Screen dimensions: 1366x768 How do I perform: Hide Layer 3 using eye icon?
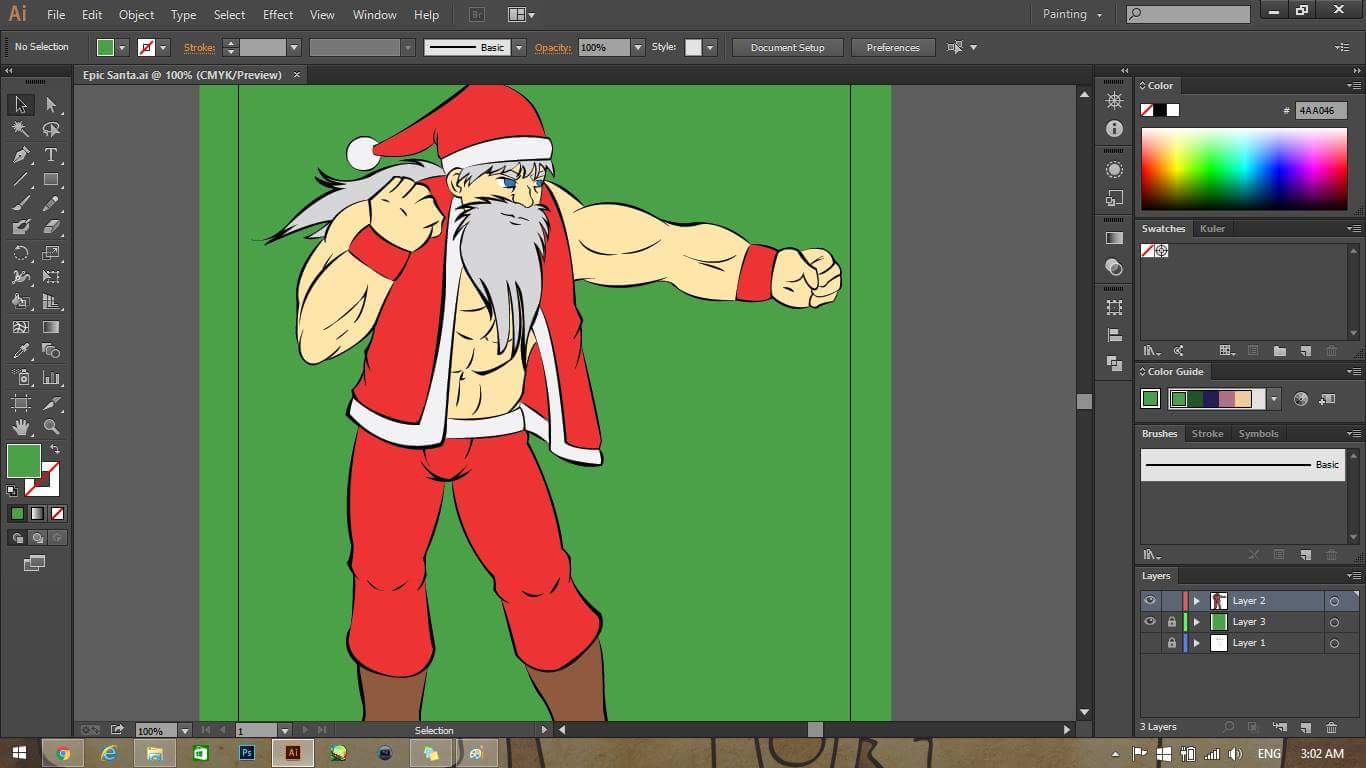coord(1150,622)
